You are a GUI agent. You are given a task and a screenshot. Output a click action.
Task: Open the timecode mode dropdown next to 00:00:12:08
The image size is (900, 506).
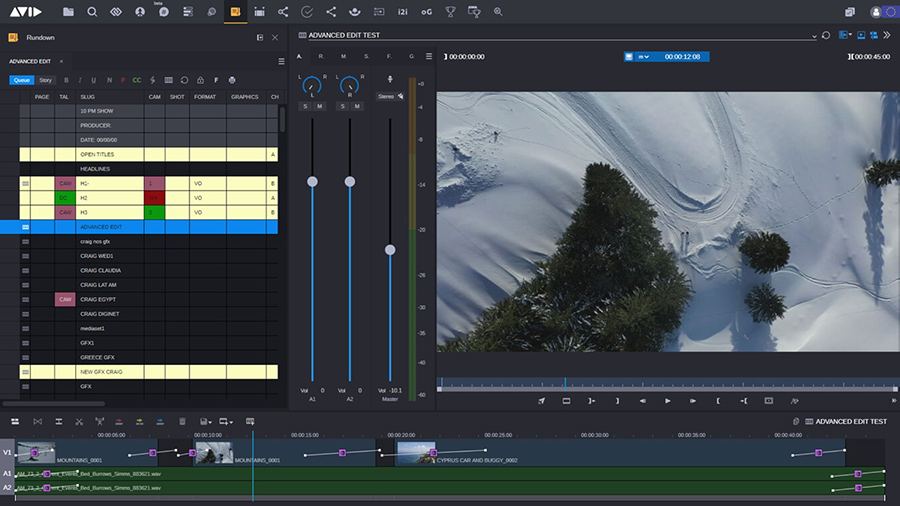643,57
